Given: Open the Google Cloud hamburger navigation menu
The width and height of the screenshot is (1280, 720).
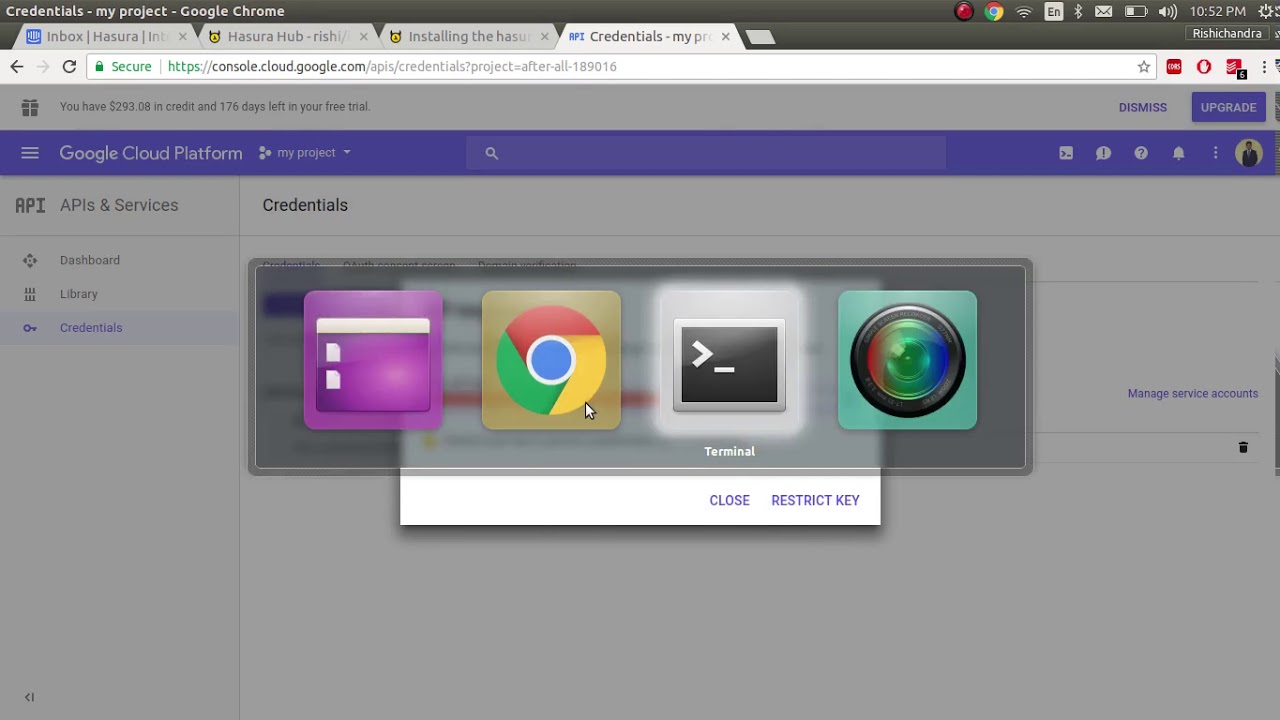Looking at the screenshot, I should (30, 153).
